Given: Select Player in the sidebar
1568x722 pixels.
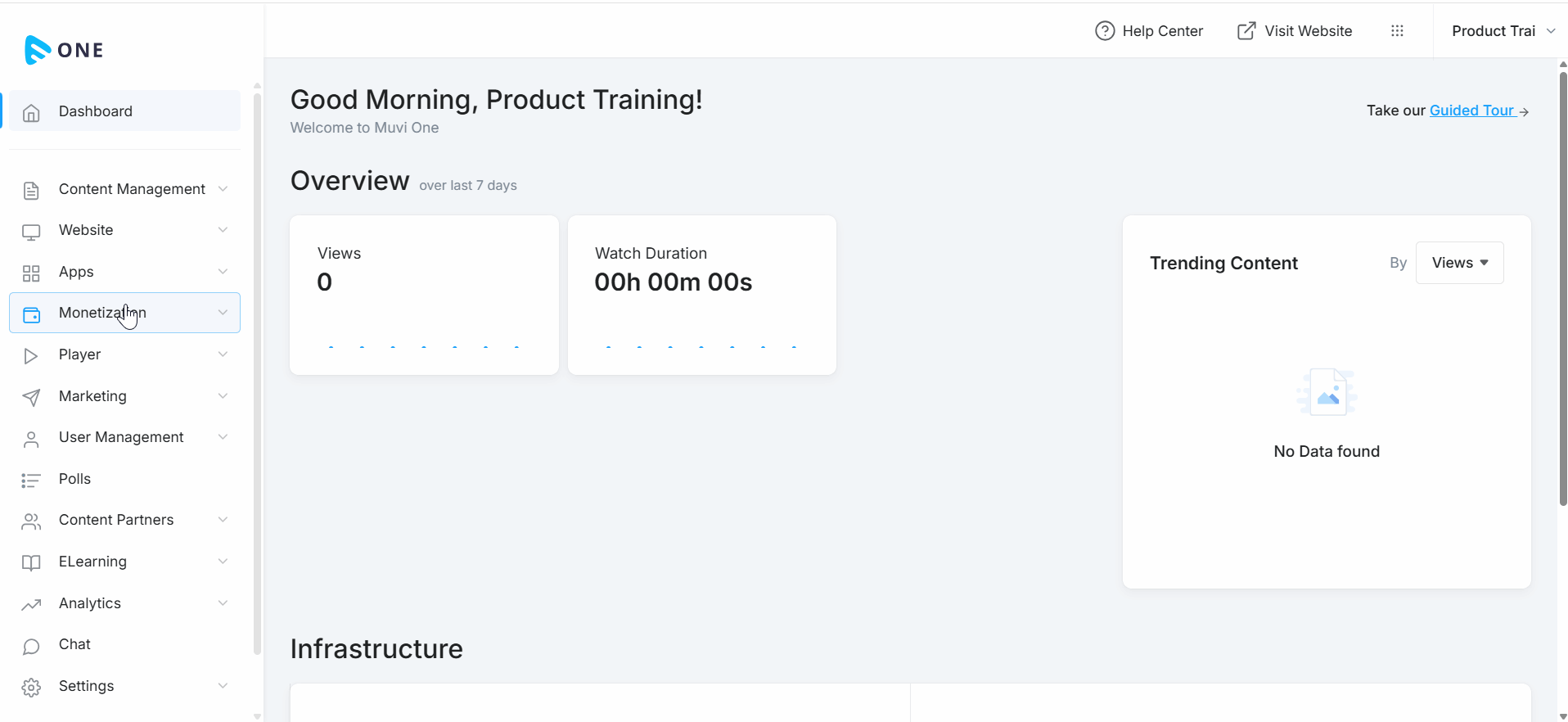Looking at the screenshot, I should click(x=79, y=354).
